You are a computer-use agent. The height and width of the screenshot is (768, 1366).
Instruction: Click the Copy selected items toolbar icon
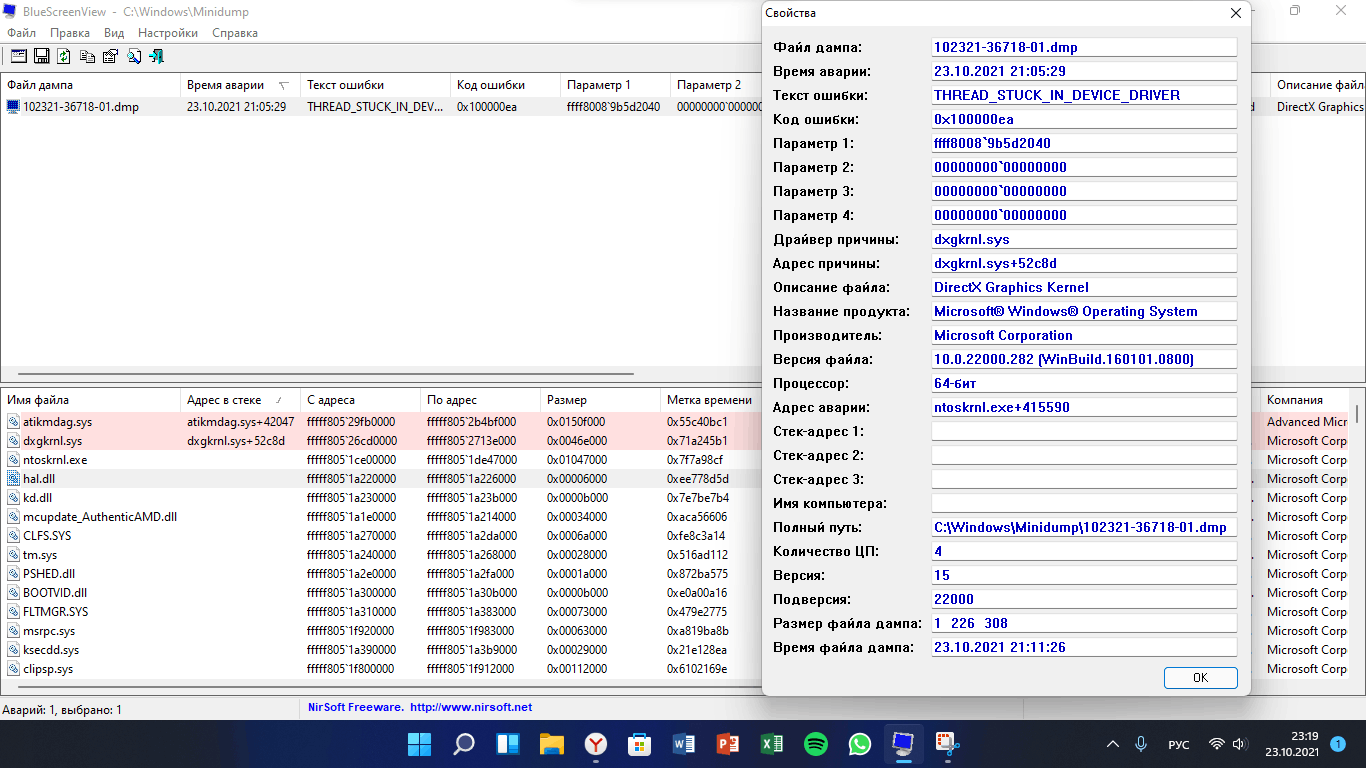click(87, 56)
